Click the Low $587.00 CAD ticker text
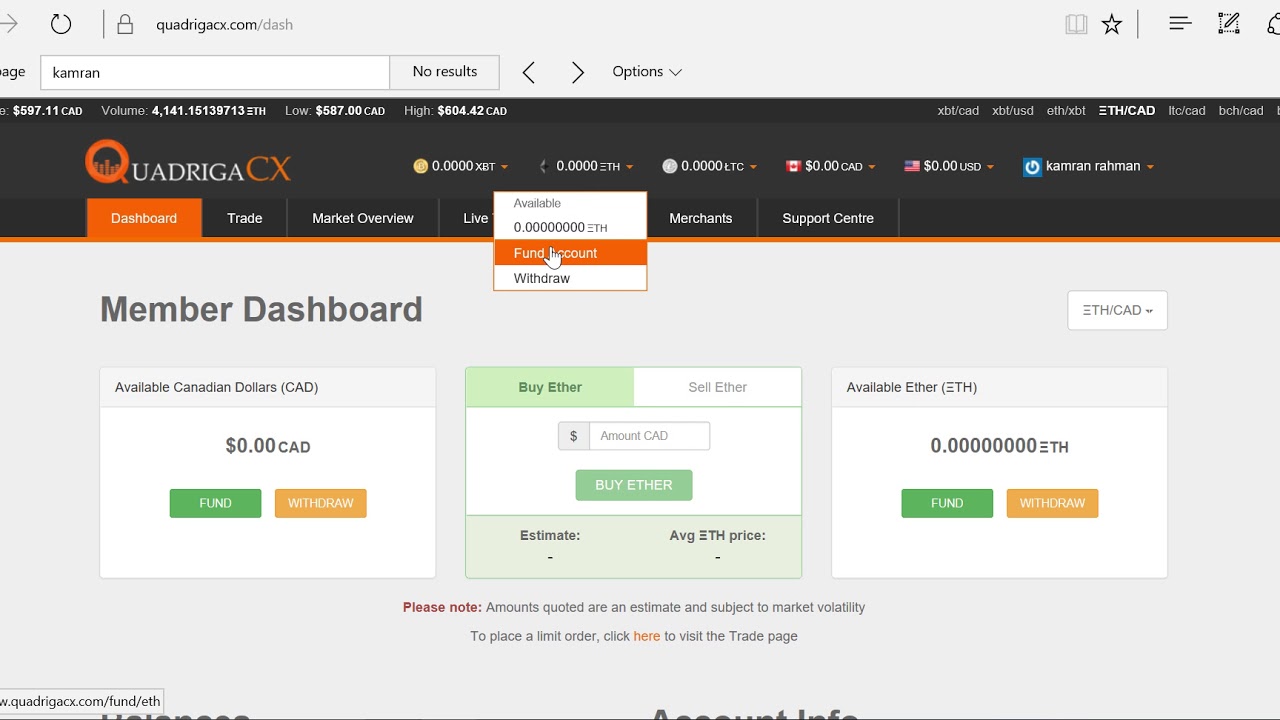This screenshot has width=1280, height=720. click(335, 111)
